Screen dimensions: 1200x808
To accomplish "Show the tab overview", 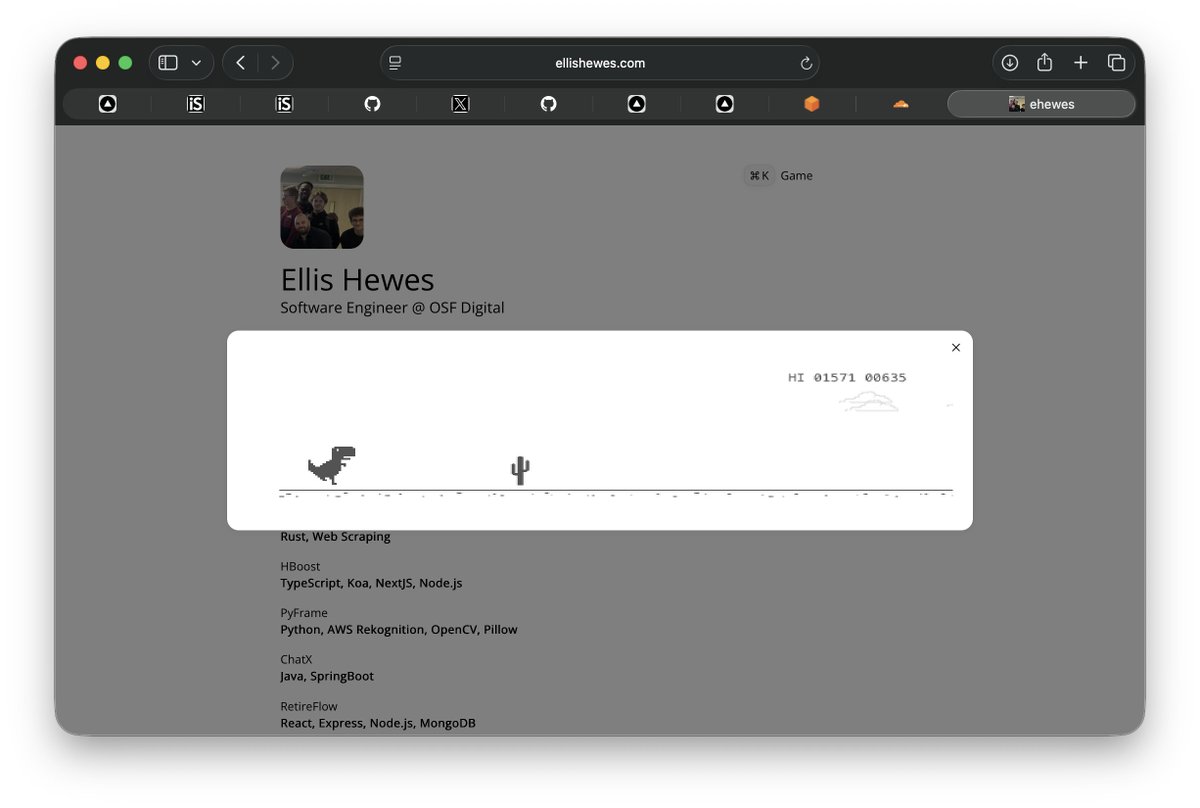I will click(1116, 63).
